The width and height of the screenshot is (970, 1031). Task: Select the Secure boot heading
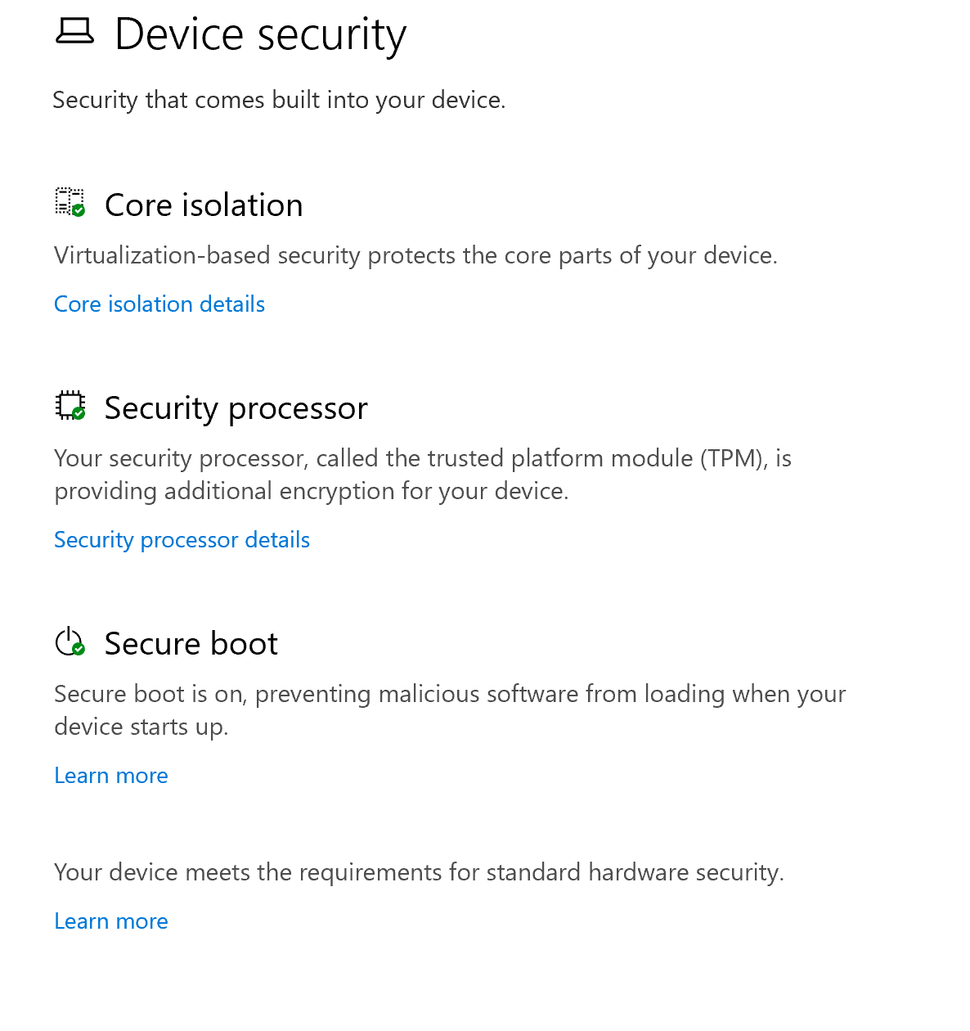tap(190, 643)
